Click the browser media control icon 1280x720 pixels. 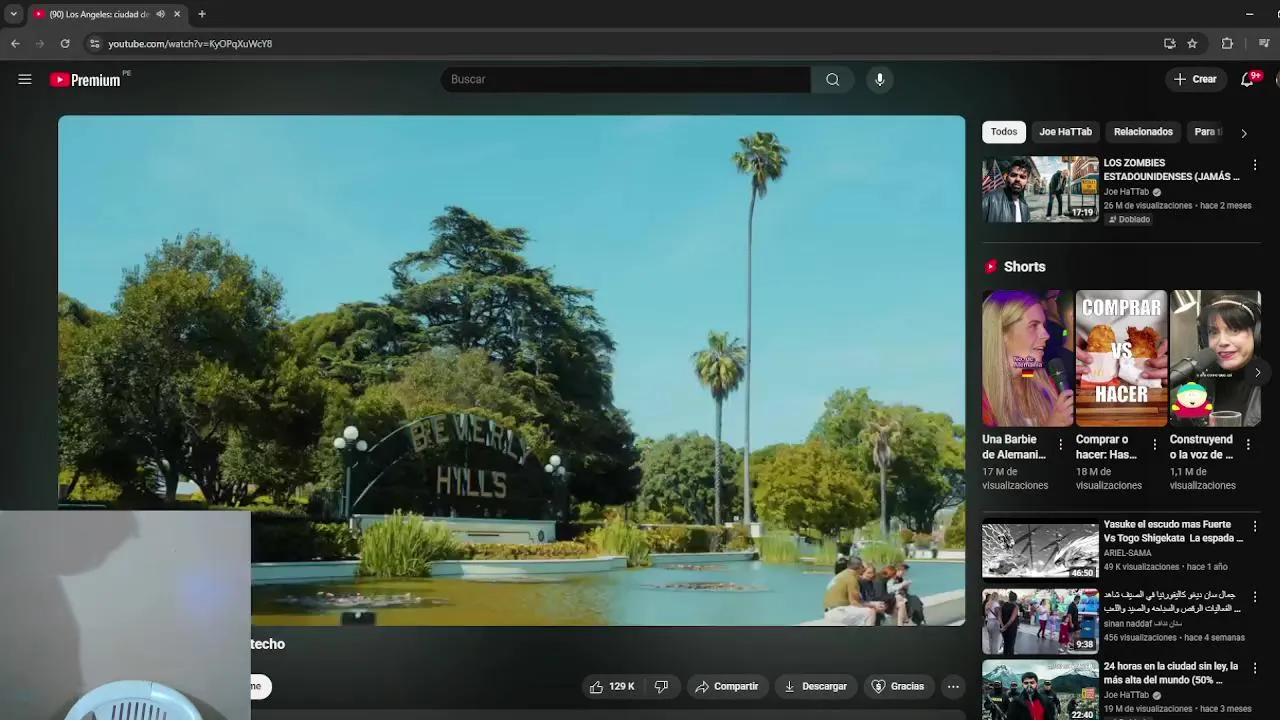pos(1264,43)
